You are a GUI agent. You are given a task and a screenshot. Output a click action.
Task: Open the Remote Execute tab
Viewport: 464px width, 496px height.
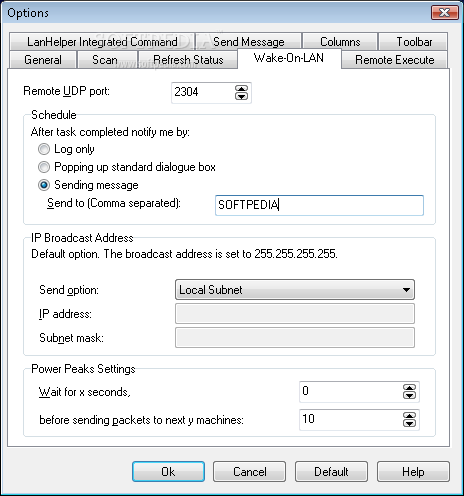click(395, 60)
